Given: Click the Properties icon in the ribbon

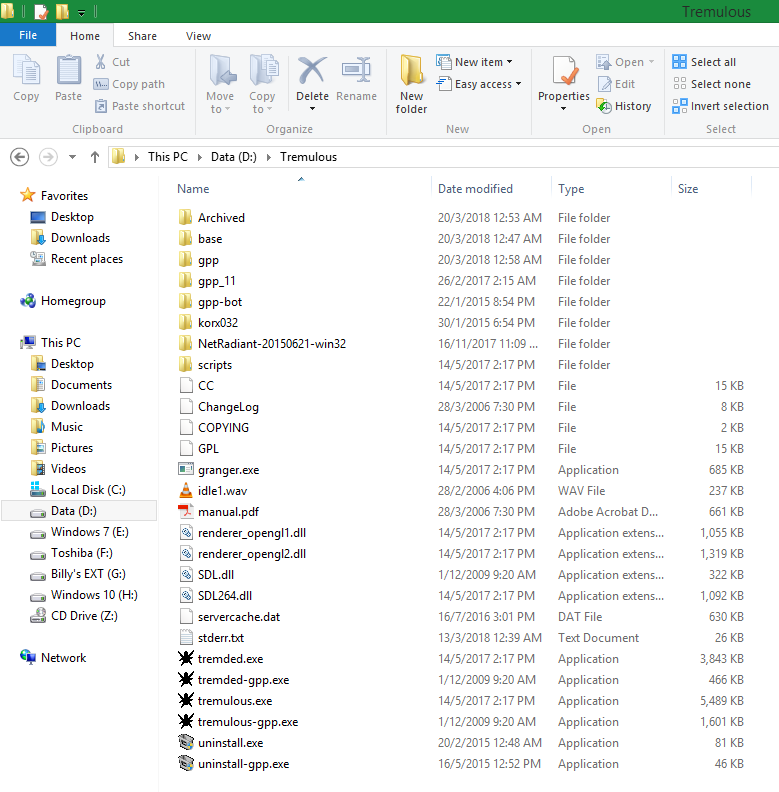Looking at the screenshot, I should tap(564, 72).
